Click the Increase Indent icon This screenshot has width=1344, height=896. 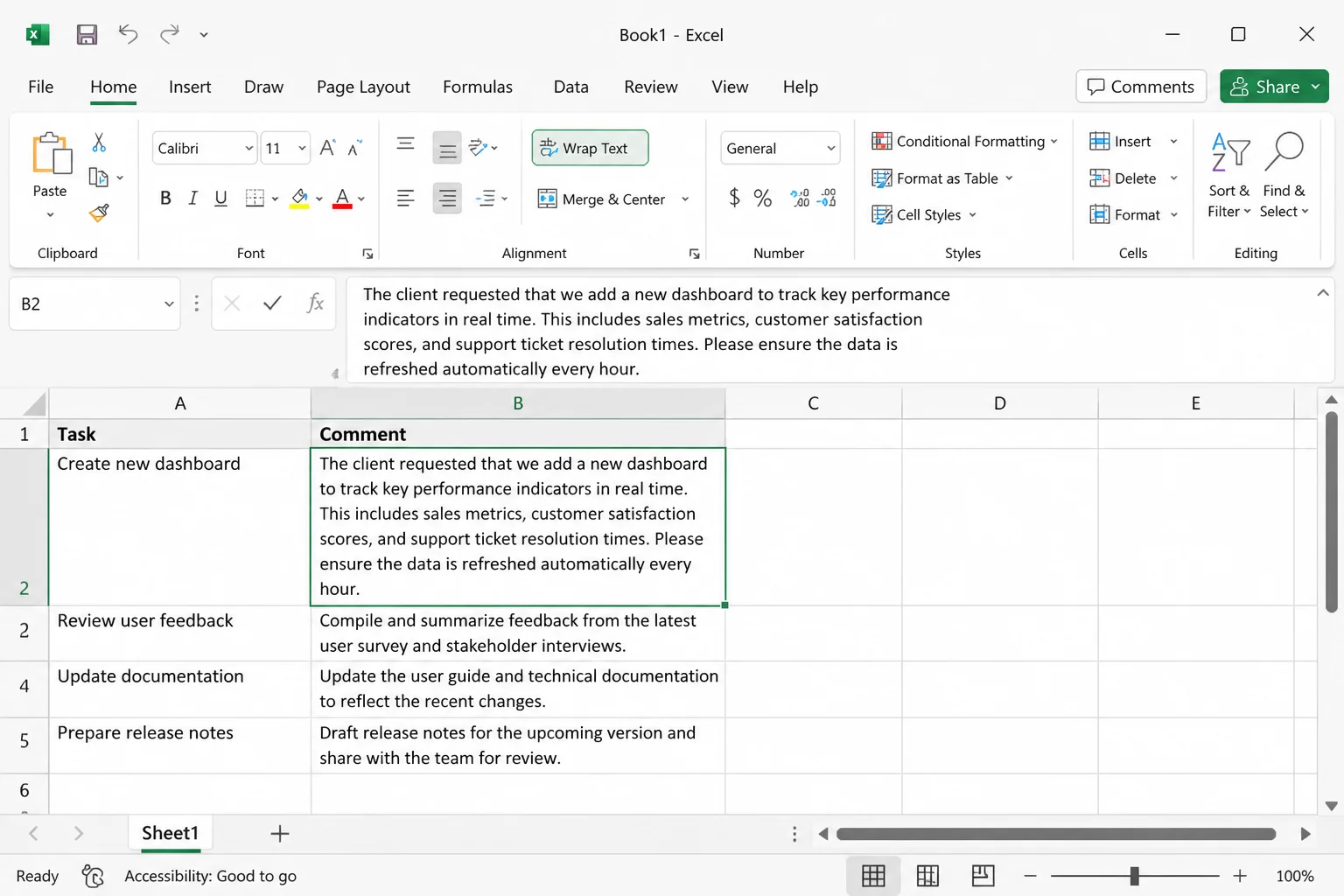[486, 199]
